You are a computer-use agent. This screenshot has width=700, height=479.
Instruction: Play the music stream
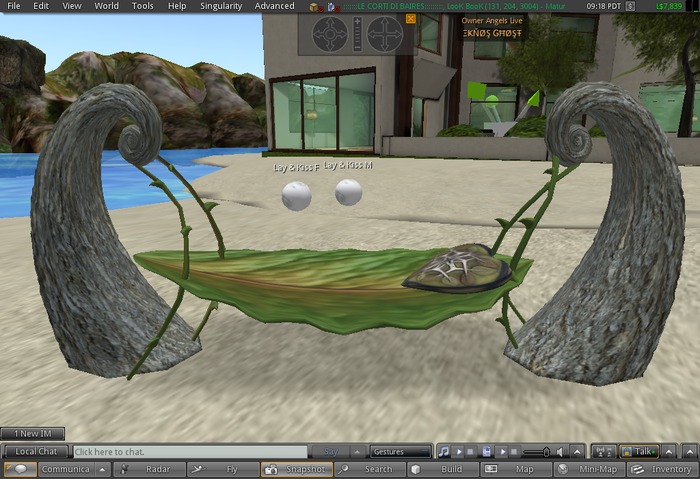457,452
